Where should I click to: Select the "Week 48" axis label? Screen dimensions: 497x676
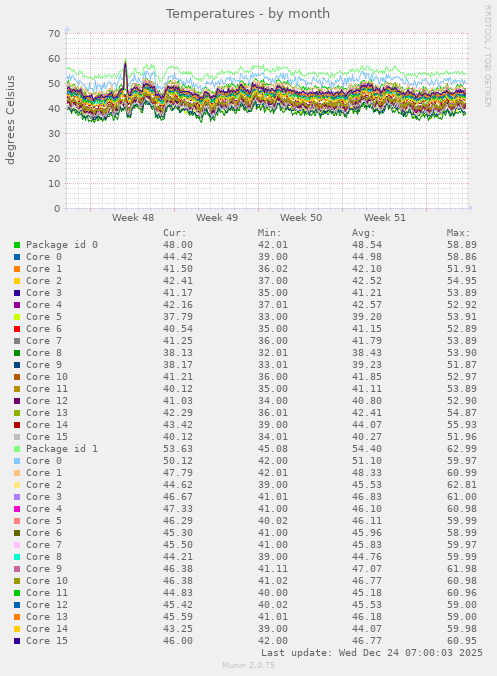click(x=133, y=218)
